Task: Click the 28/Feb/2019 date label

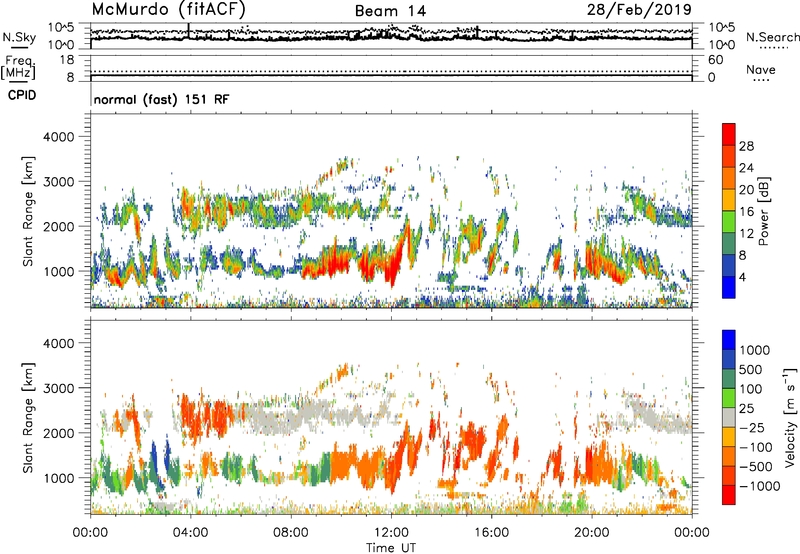Action: click(x=639, y=9)
